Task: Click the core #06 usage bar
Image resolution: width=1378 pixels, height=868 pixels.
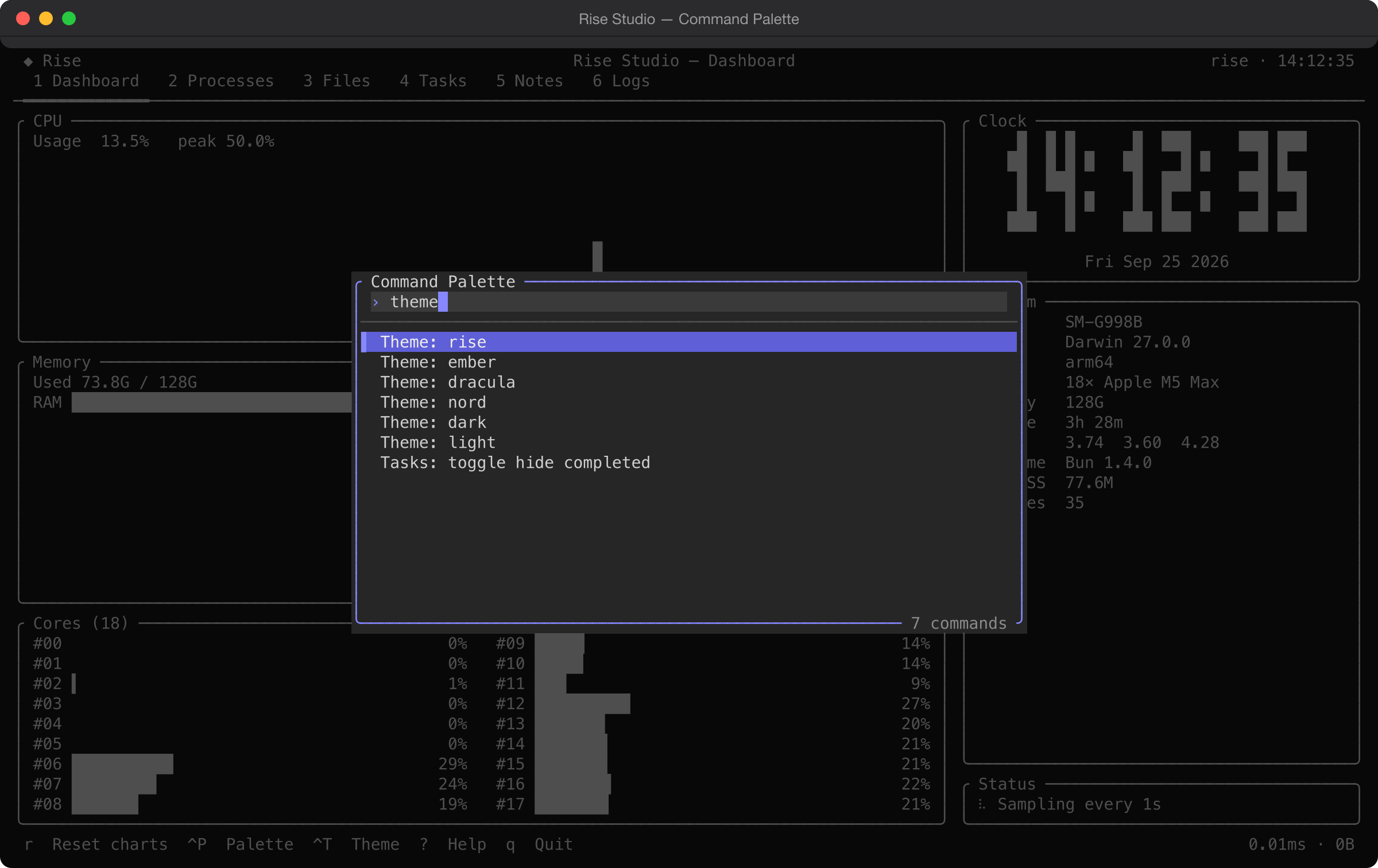Action: click(x=122, y=764)
